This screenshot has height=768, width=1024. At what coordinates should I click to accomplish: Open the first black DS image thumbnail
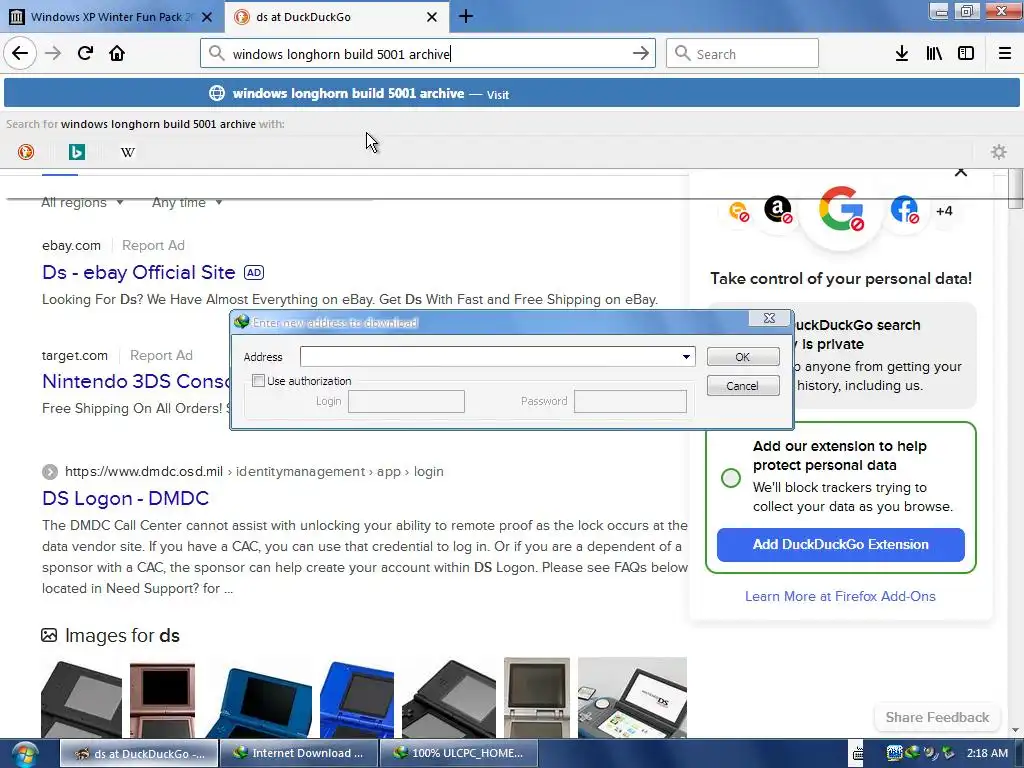(81, 699)
